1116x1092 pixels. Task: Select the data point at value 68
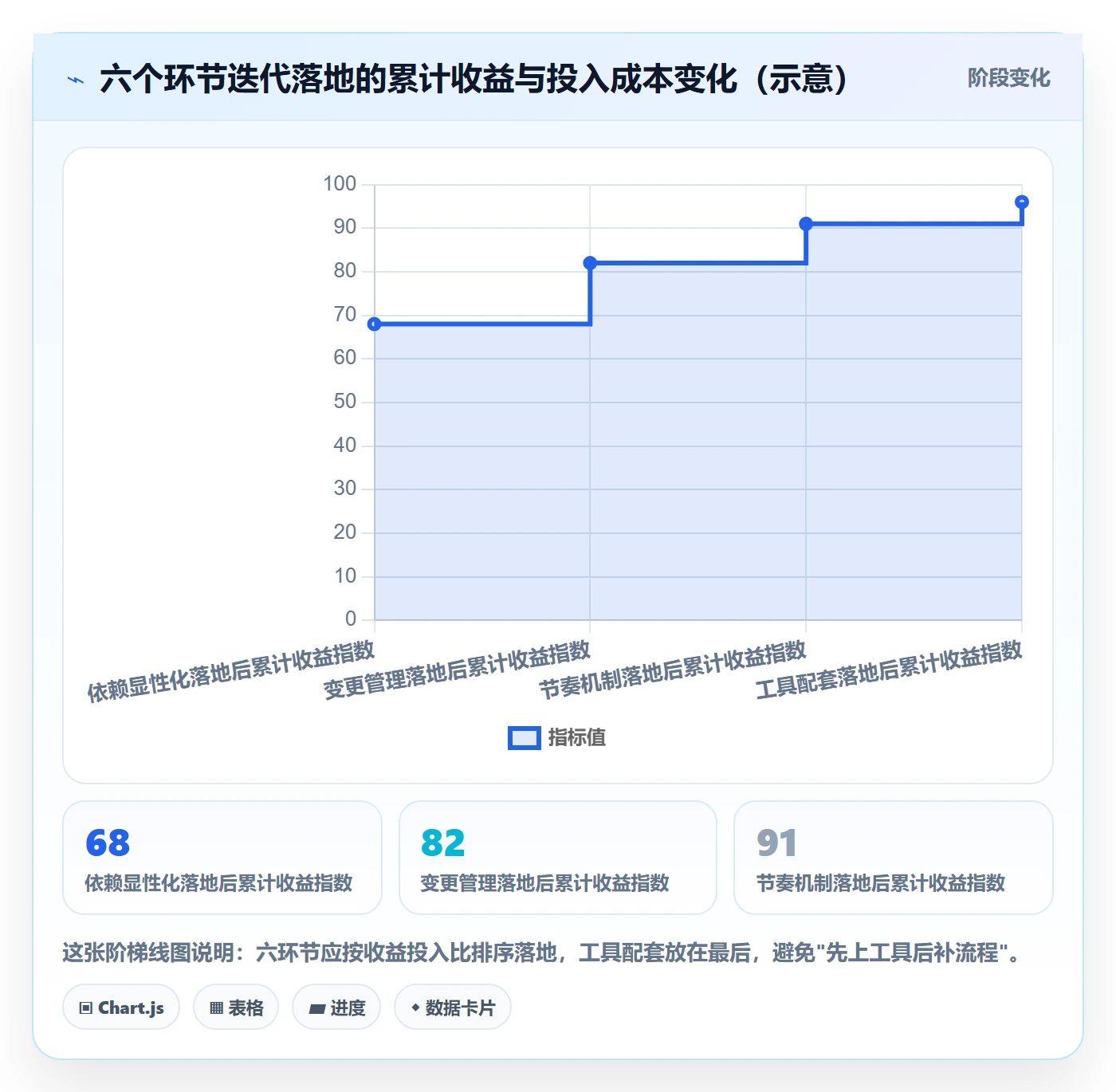[x=375, y=324]
